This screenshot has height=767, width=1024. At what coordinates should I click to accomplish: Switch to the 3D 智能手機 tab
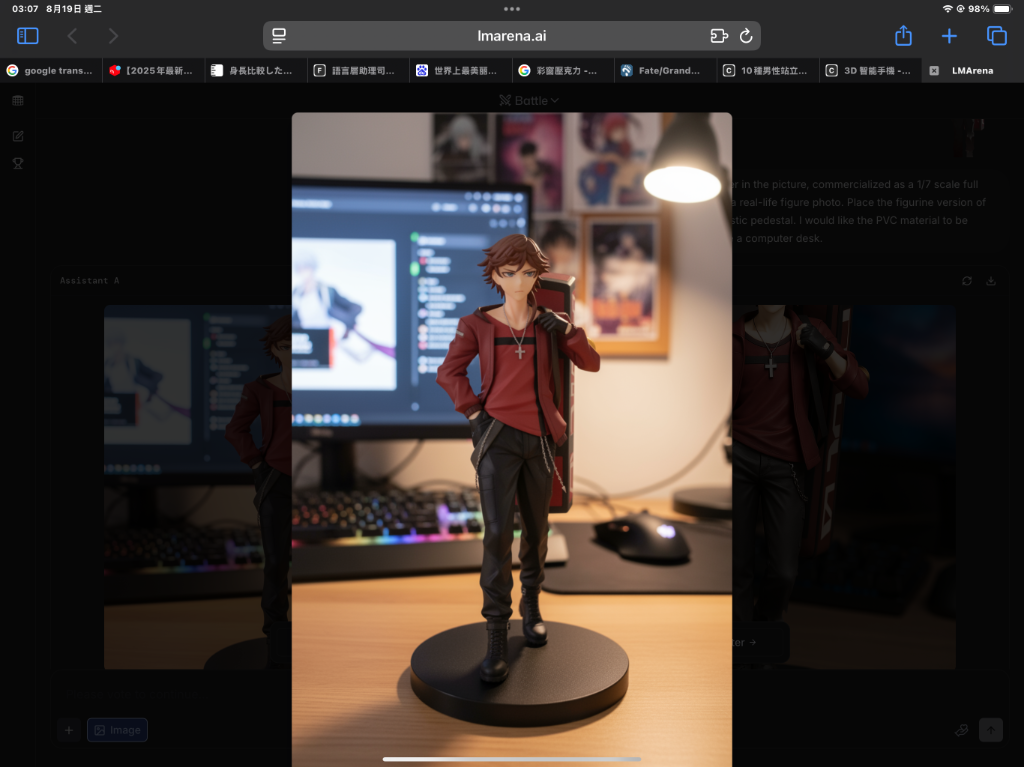click(x=871, y=71)
